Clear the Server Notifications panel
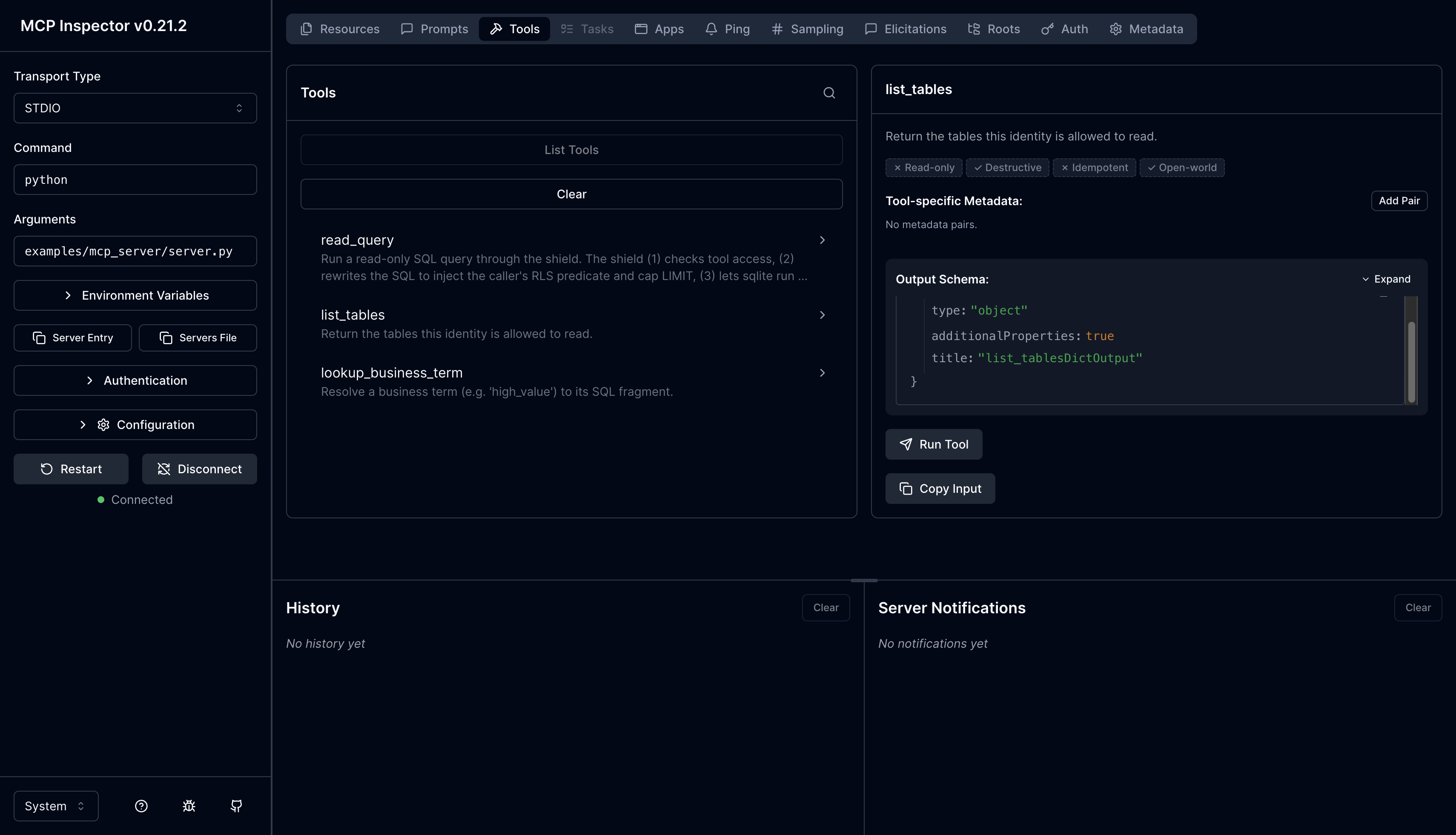The image size is (1456, 835). click(1418, 607)
